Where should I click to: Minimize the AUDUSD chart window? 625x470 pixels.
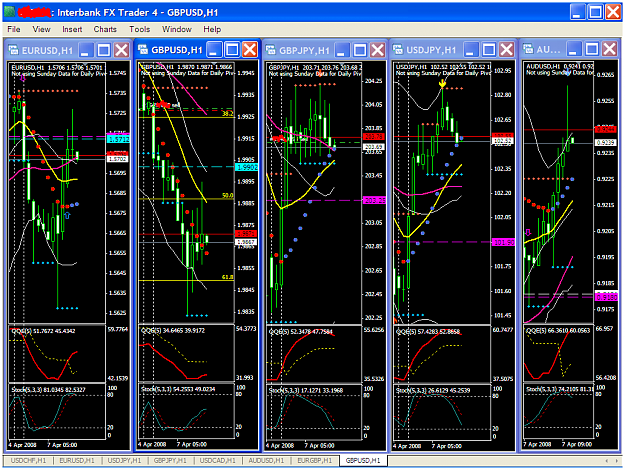point(574,49)
